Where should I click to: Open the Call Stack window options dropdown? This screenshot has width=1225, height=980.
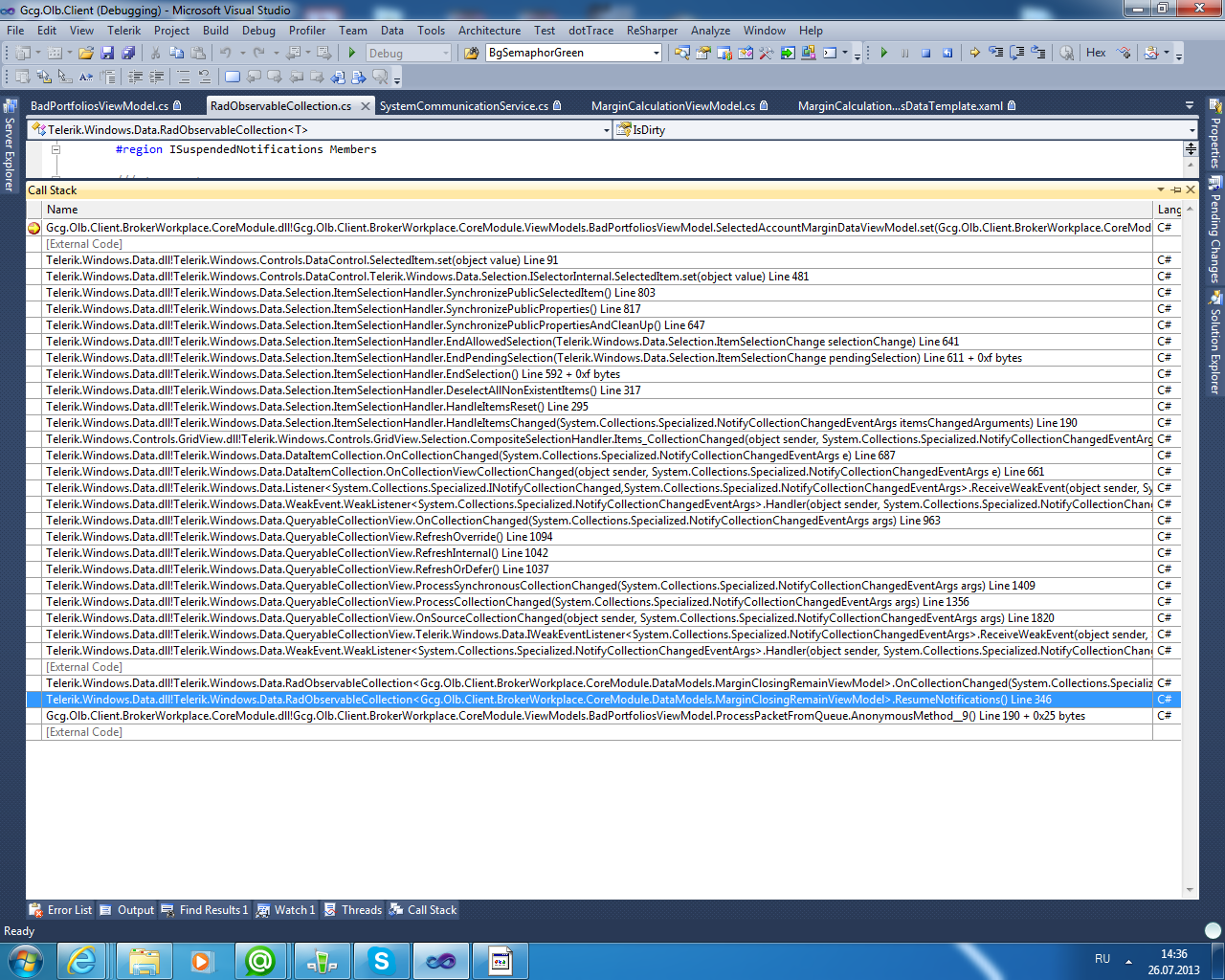[1161, 189]
